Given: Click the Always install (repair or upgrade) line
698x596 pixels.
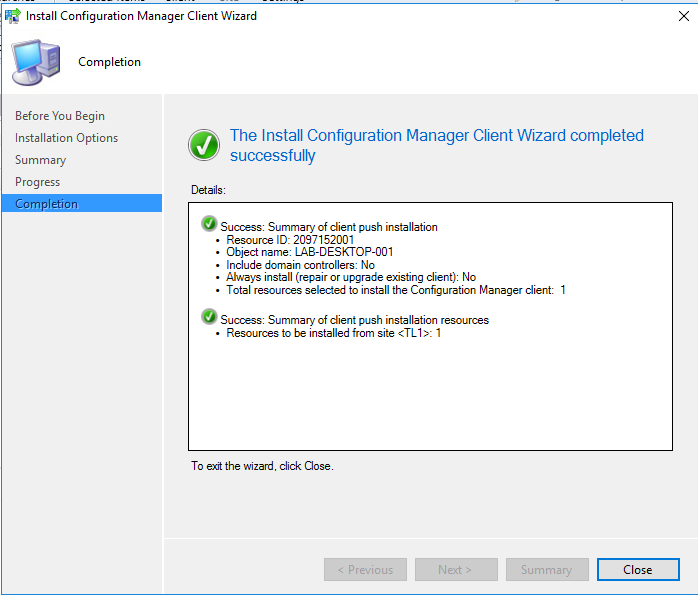Looking at the screenshot, I should coord(351,277).
